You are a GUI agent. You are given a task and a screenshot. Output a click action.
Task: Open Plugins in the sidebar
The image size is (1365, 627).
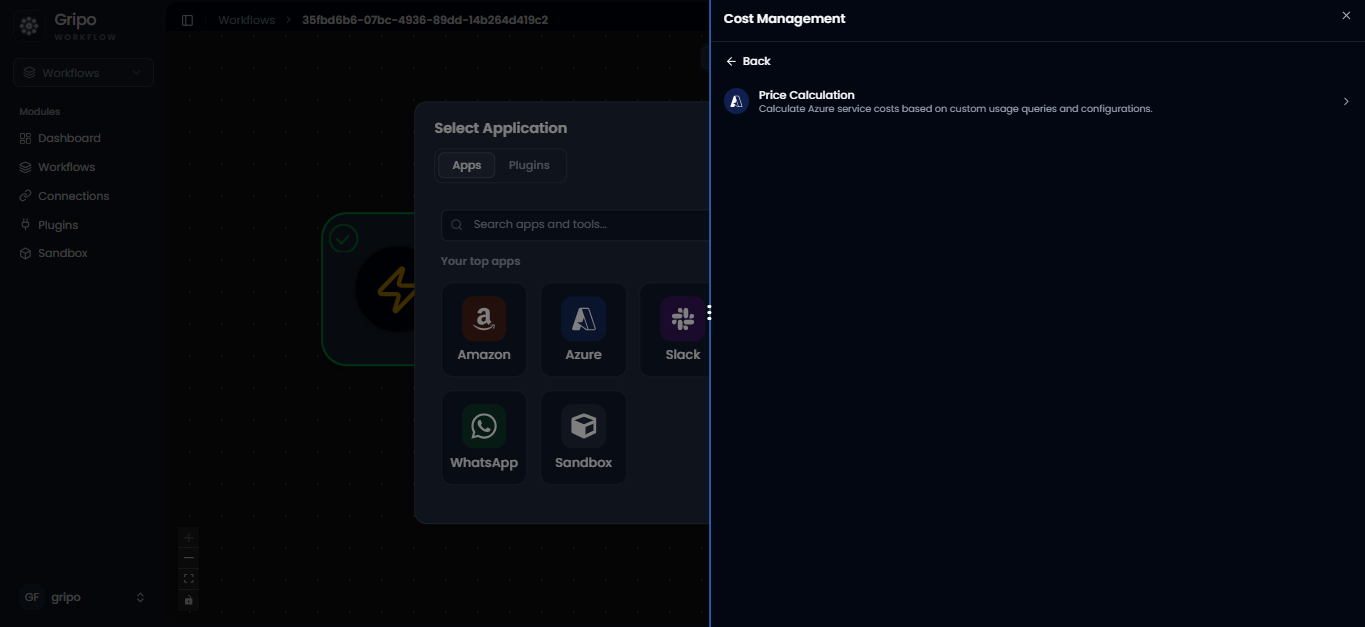58,225
